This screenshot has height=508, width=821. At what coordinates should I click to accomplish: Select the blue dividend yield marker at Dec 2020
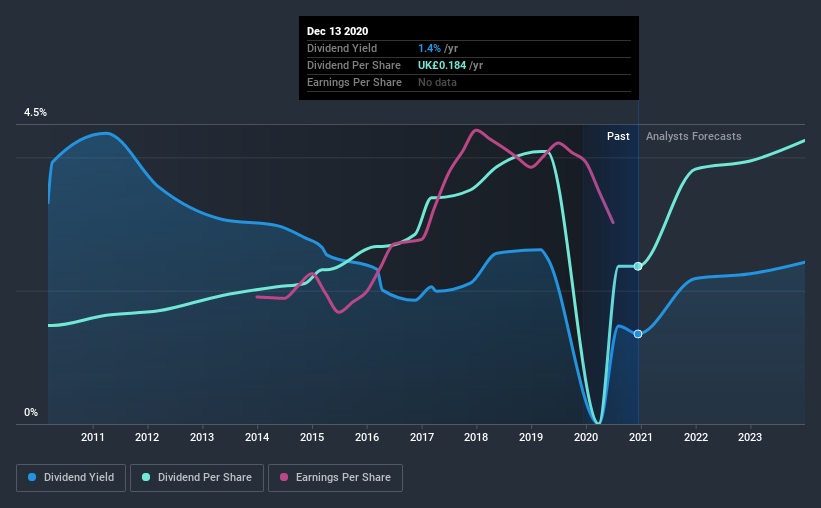pyautogui.click(x=638, y=334)
